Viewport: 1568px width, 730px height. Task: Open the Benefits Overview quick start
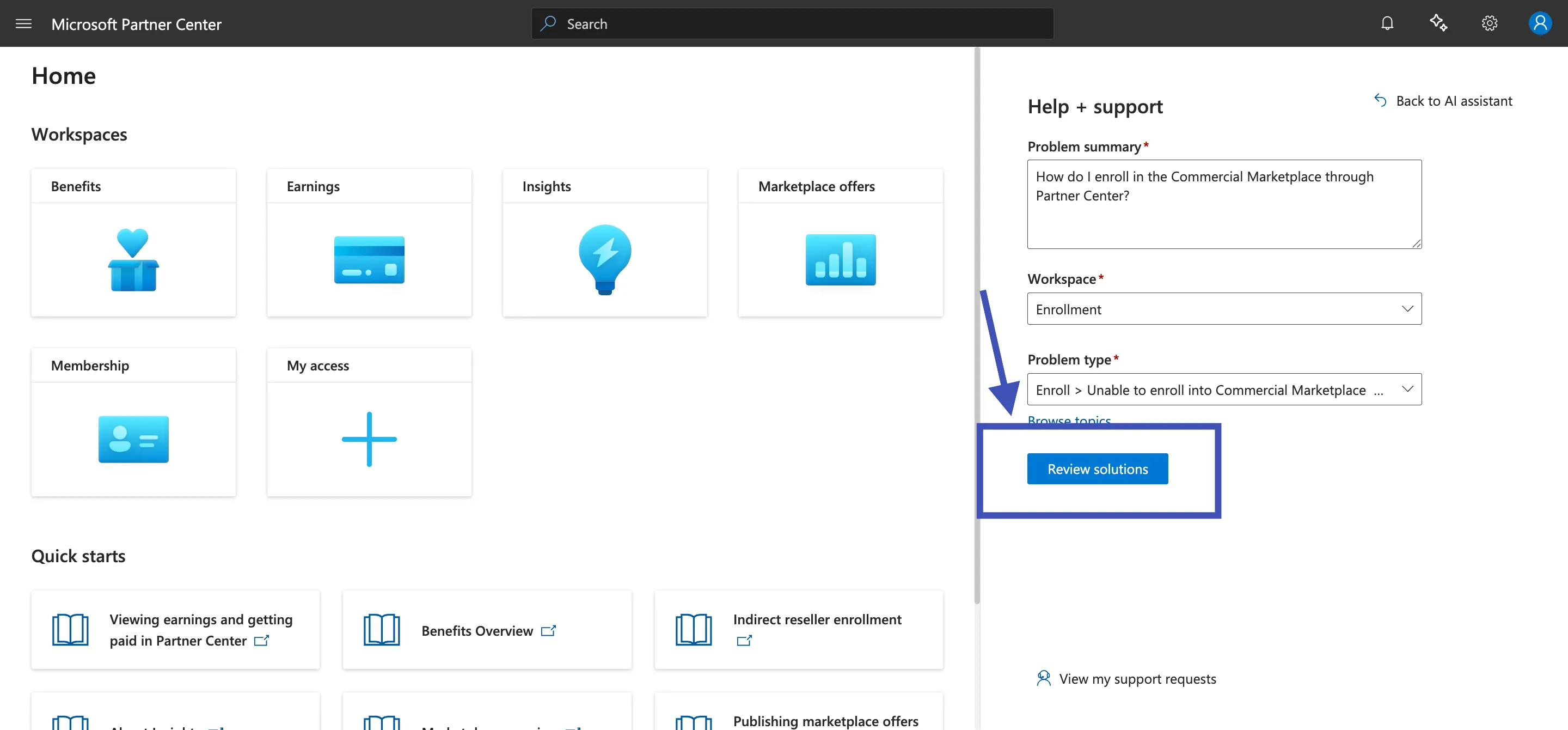(487, 630)
